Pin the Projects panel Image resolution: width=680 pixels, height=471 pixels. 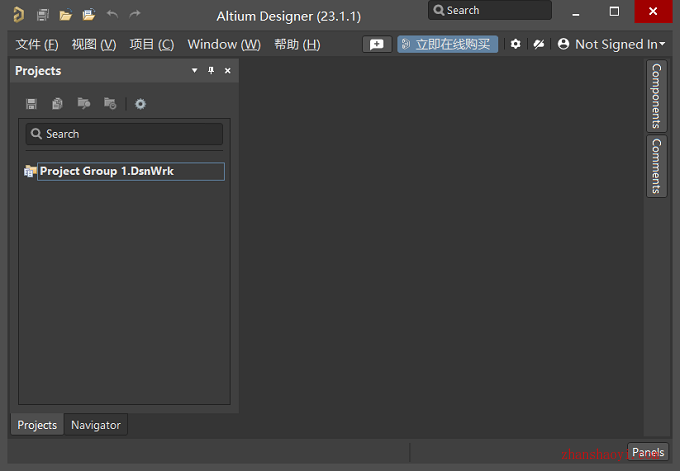[x=211, y=70]
